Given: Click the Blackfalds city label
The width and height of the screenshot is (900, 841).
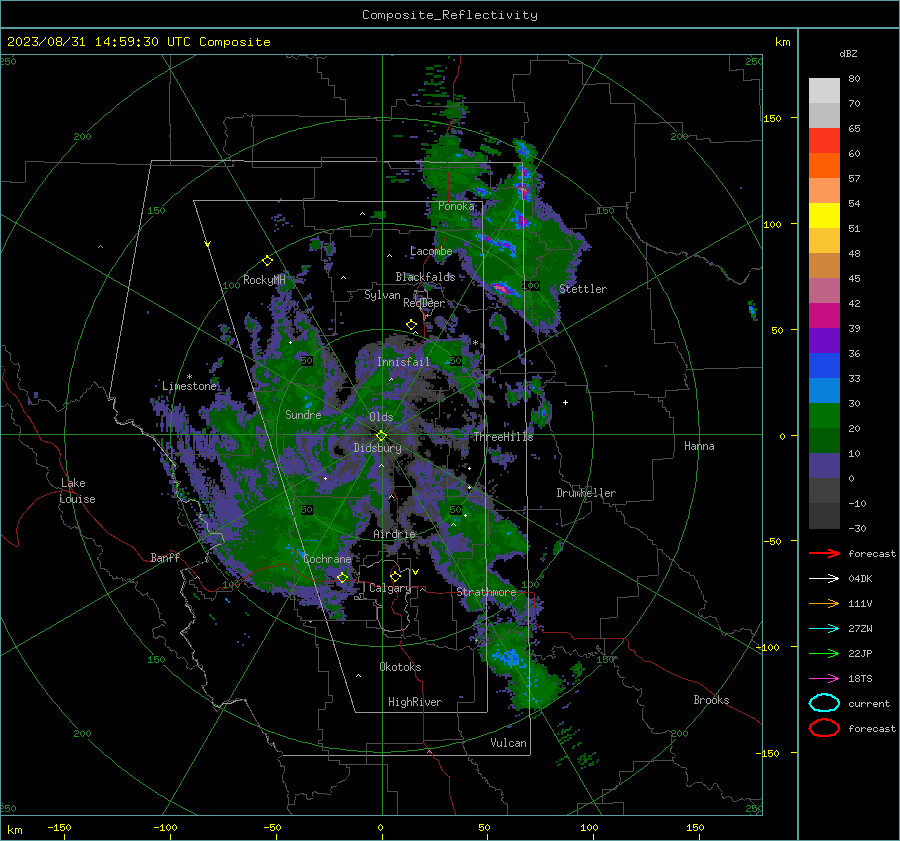Looking at the screenshot, I should (425, 277).
